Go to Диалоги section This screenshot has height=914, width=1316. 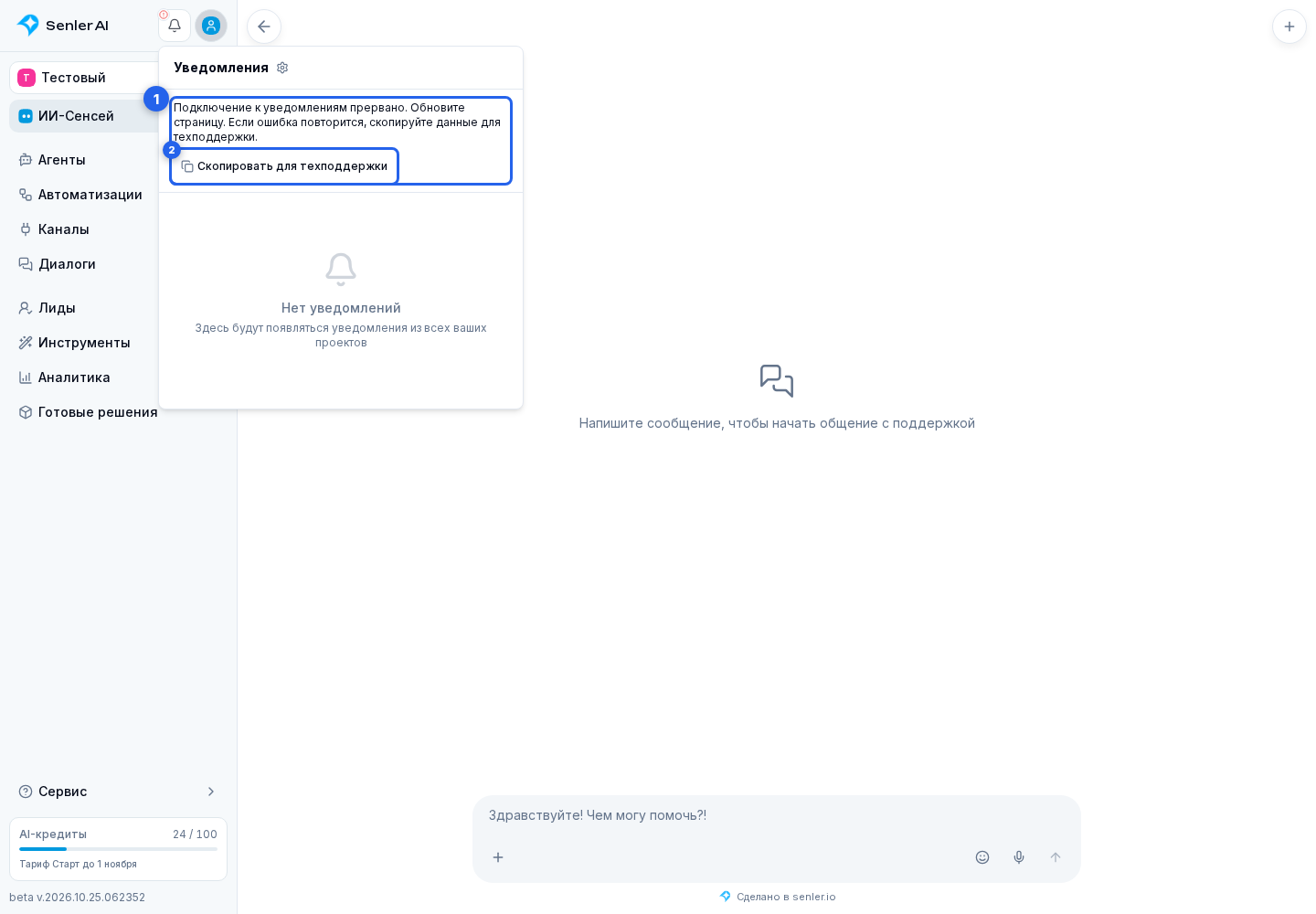84,264
